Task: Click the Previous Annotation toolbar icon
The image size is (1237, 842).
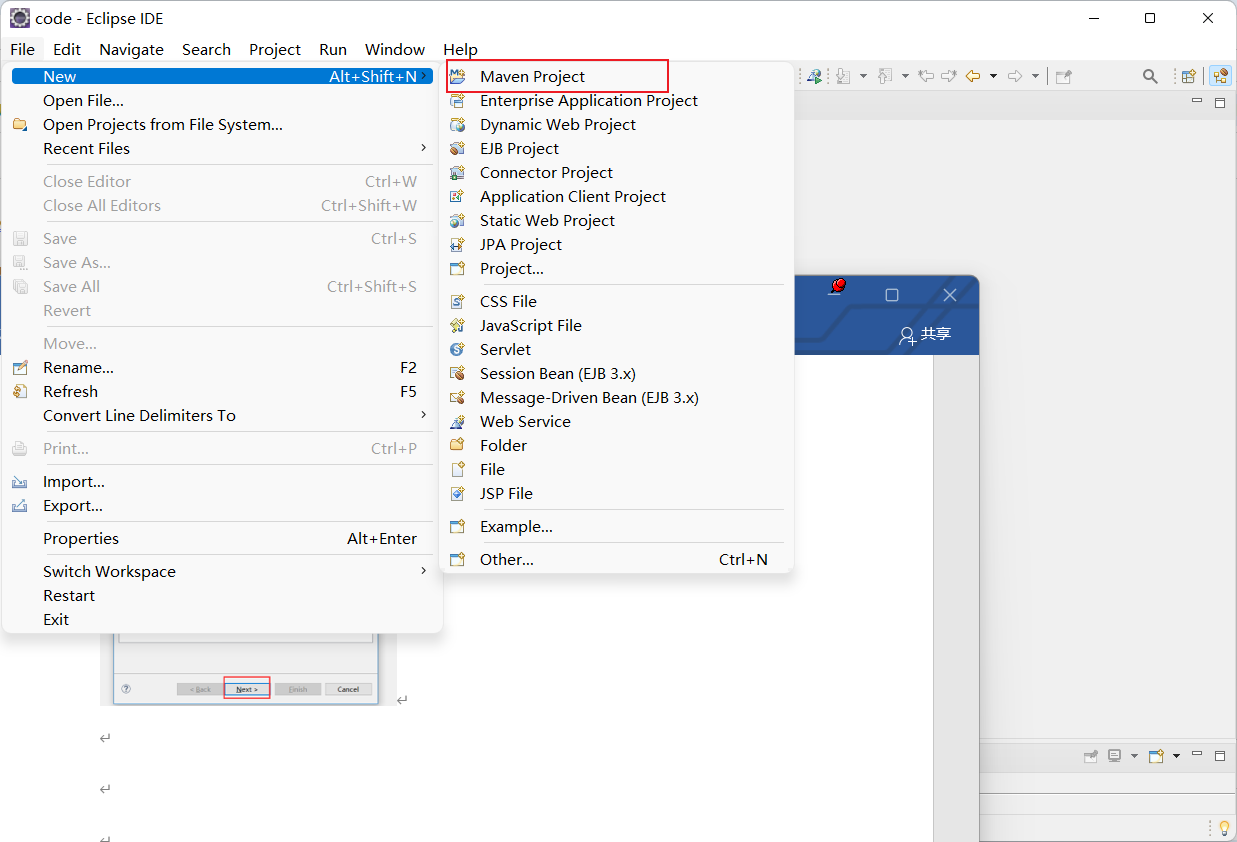Action: click(885, 76)
